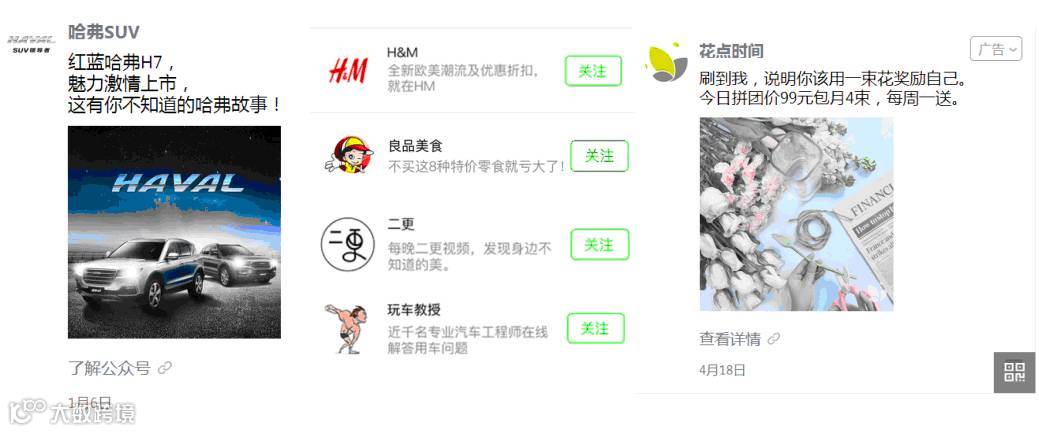Open the 花点时间 account name
Screen dimensions: 1039x432
coord(732,50)
